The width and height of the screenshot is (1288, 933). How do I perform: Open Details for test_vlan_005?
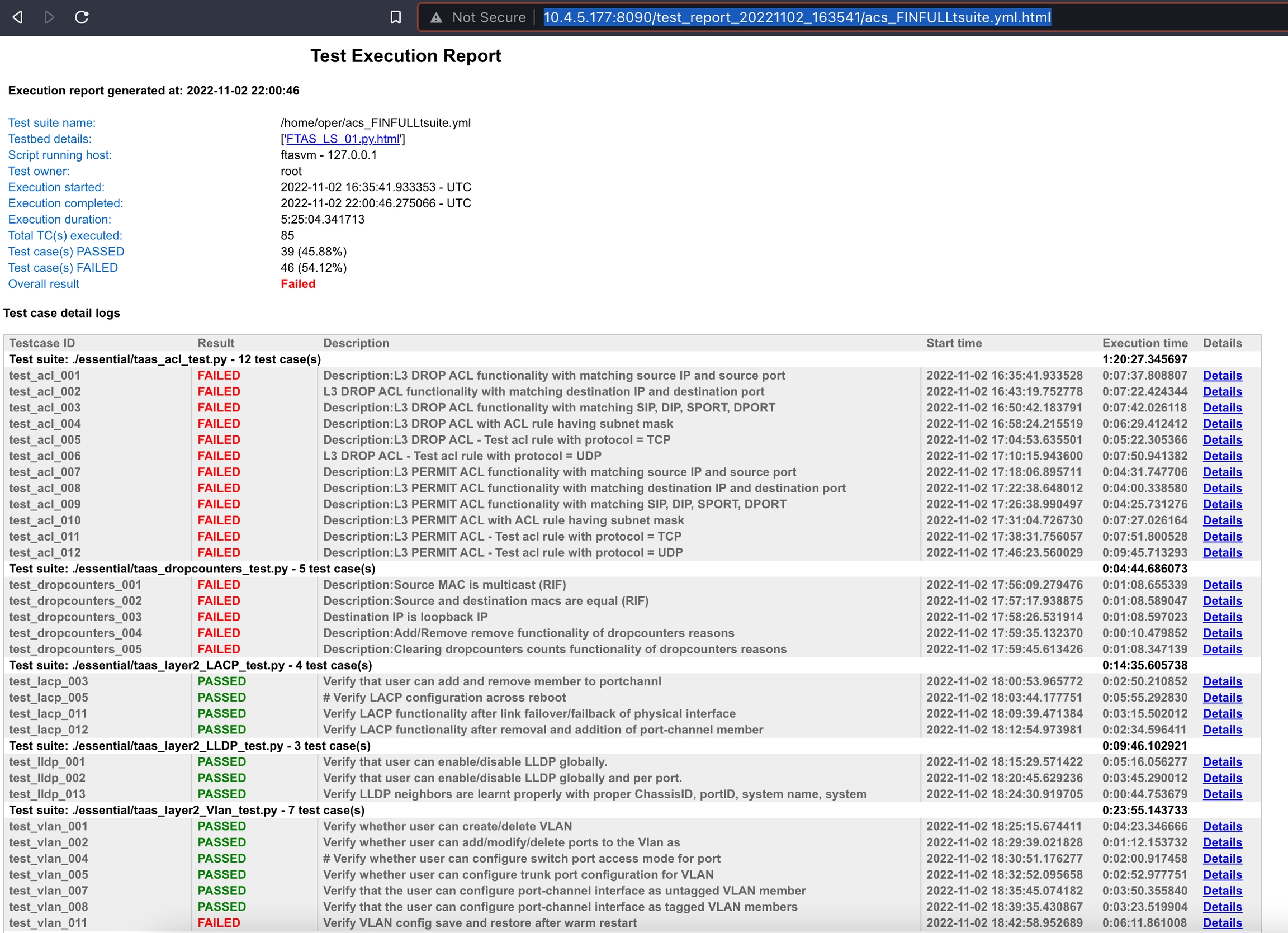click(1221, 874)
